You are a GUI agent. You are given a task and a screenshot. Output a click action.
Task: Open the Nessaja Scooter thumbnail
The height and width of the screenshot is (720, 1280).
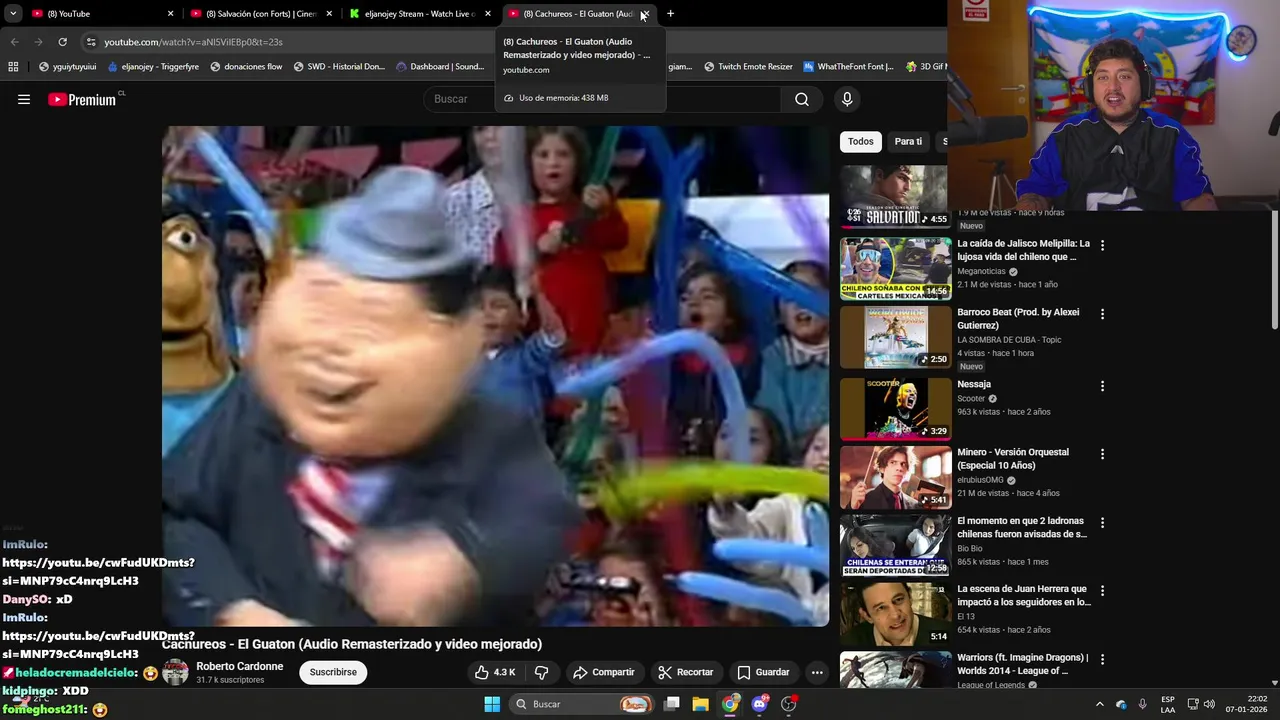point(895,408)
